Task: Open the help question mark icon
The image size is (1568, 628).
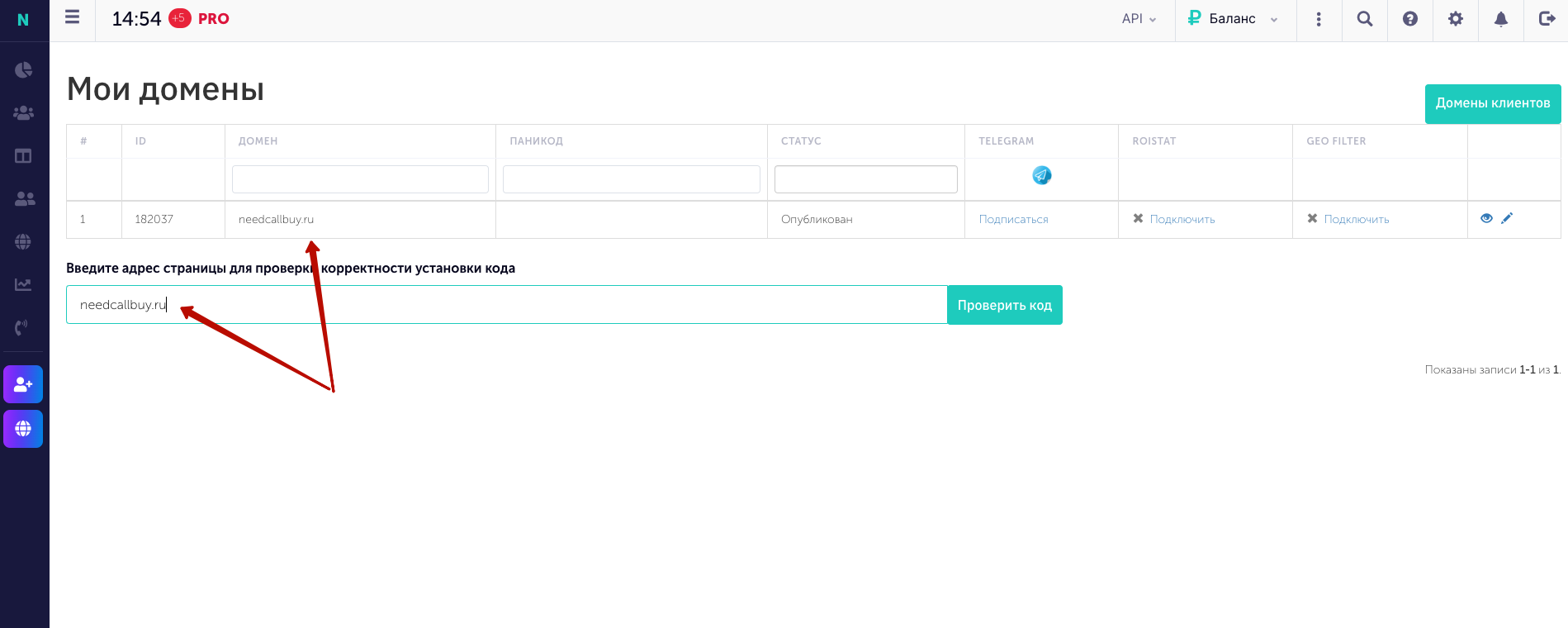Action: (x=1410, y=19)
